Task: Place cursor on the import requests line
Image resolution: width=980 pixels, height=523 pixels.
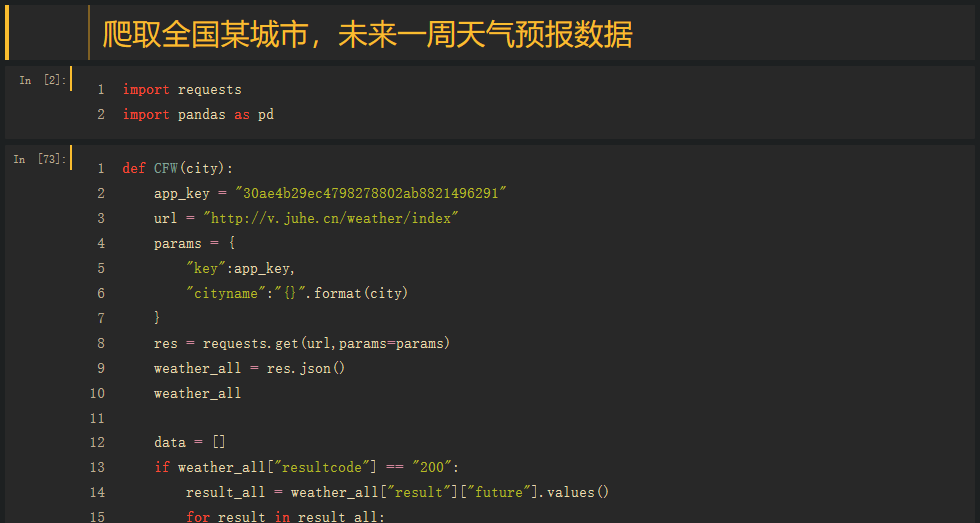Action: 182,90
